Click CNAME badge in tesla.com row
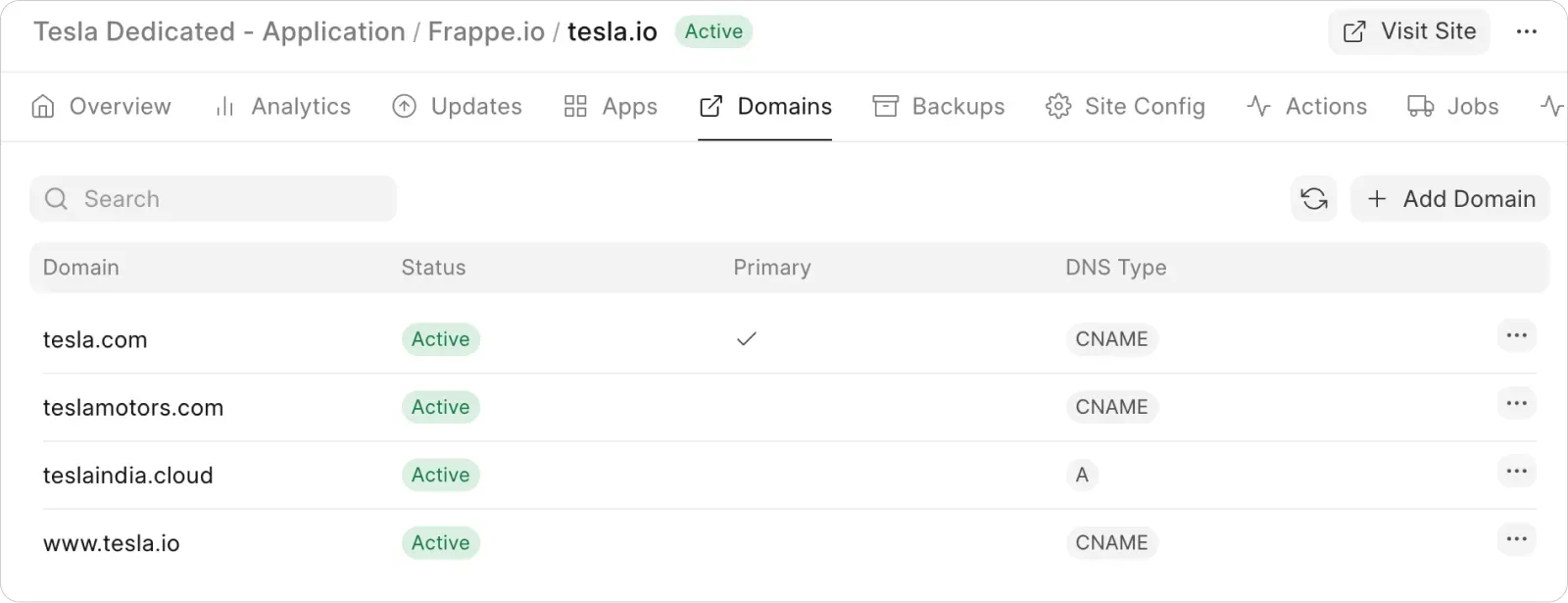 coord(1112,339)
